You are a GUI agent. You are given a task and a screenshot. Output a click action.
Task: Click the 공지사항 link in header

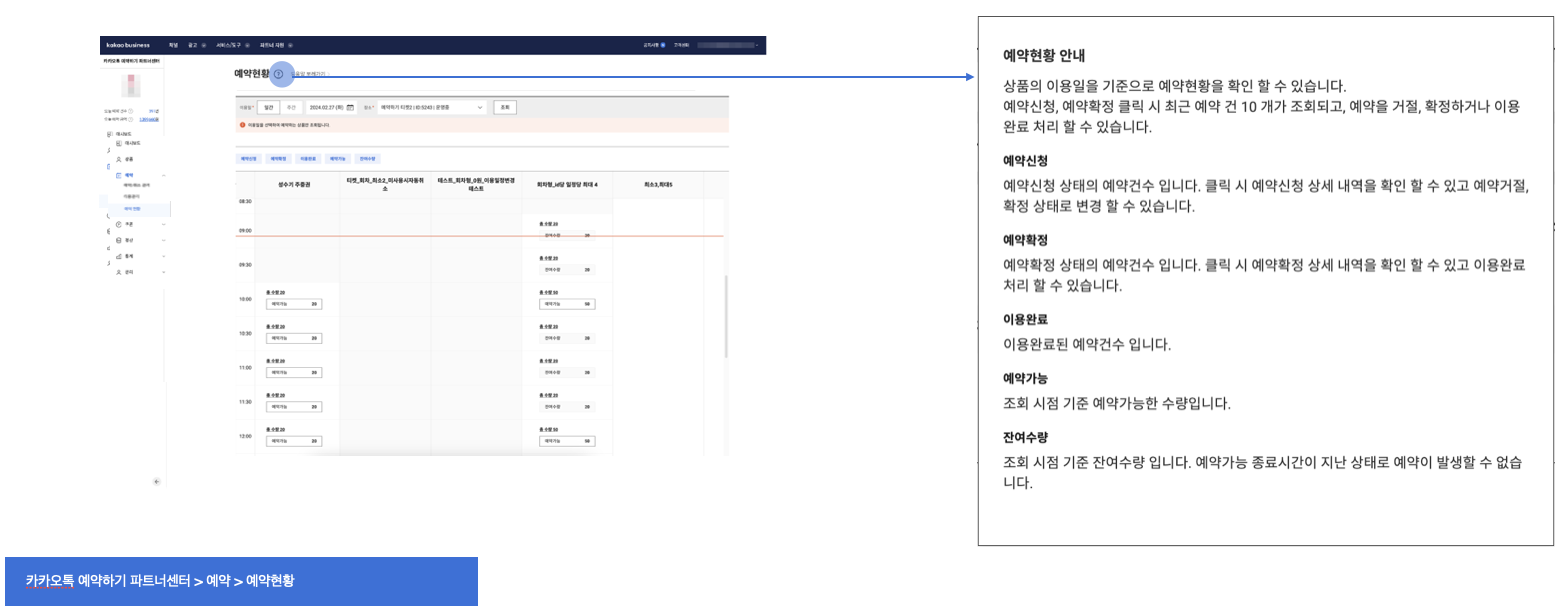click(654, 45)
